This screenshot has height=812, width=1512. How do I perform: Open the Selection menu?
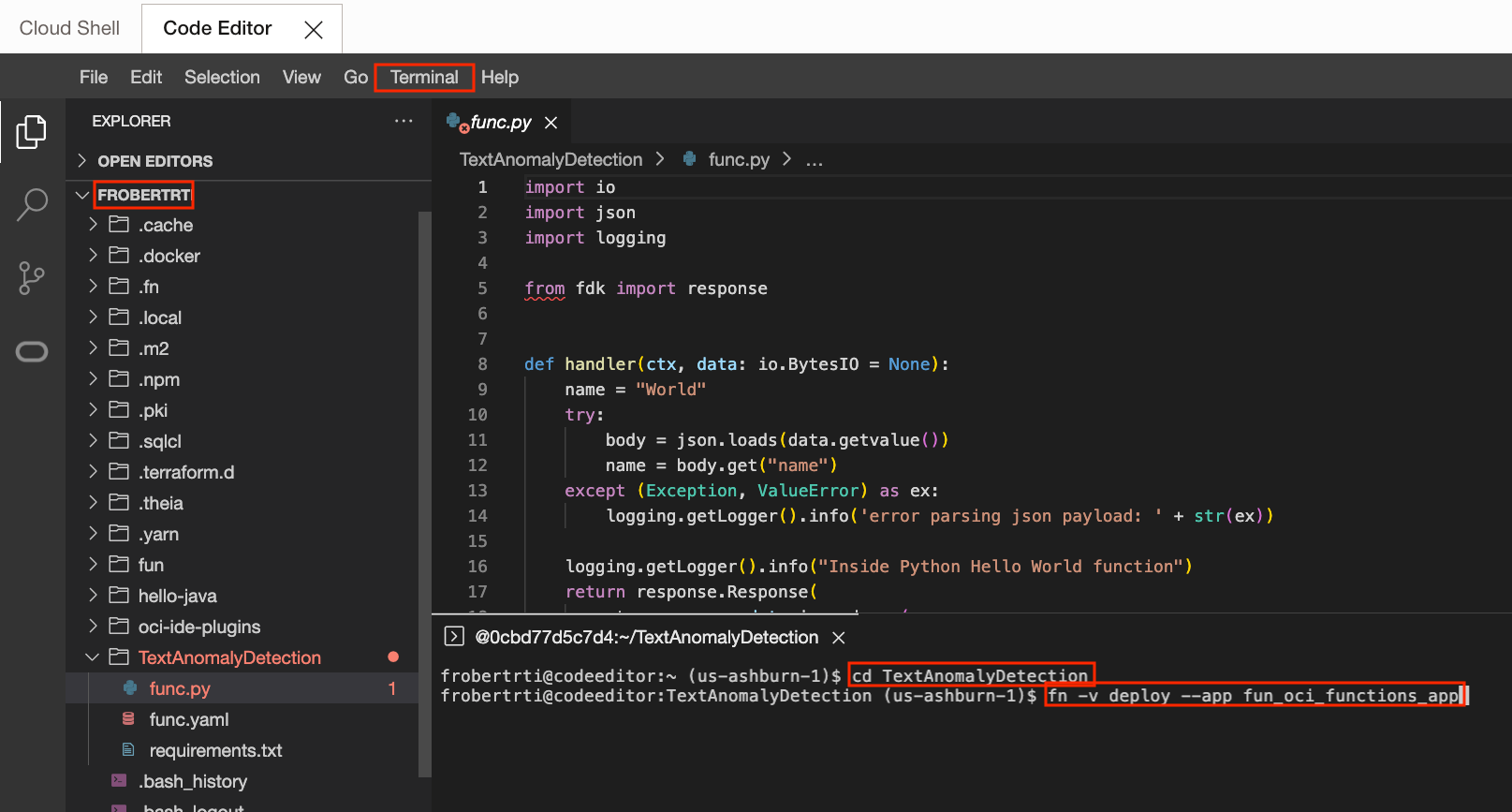tap(222, 78)
